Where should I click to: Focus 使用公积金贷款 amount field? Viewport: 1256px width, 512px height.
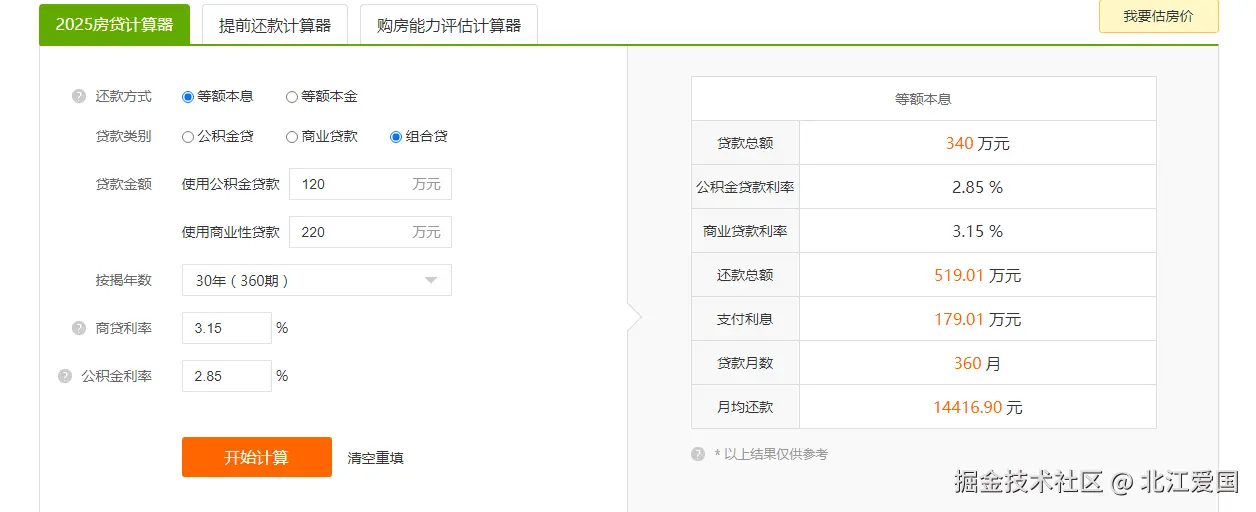point(370,184)
